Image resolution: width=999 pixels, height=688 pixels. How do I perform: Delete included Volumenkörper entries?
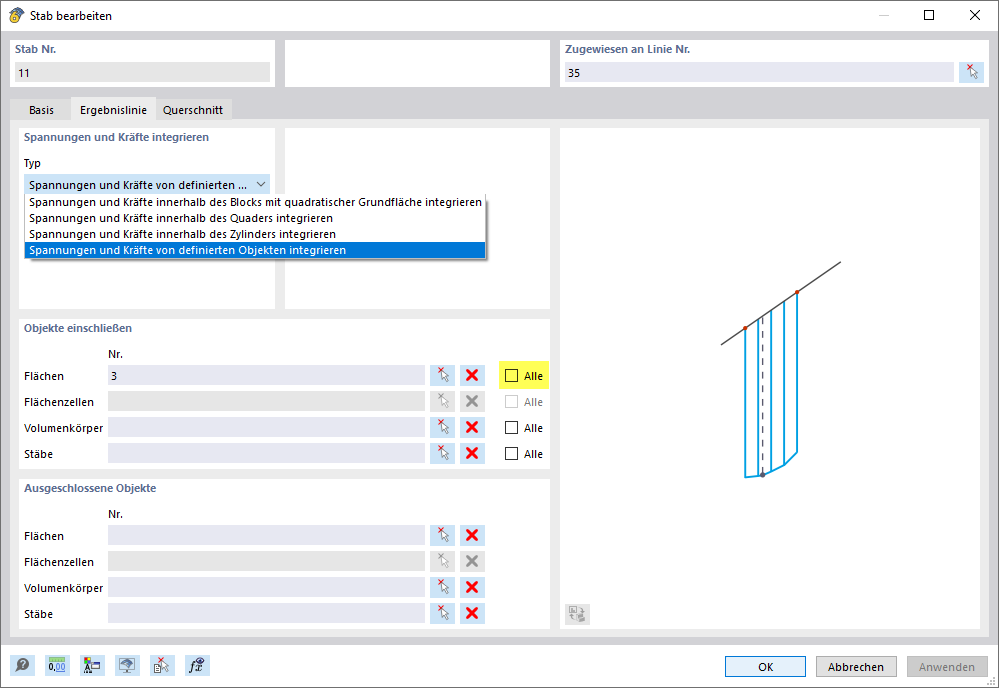[472, 427]
